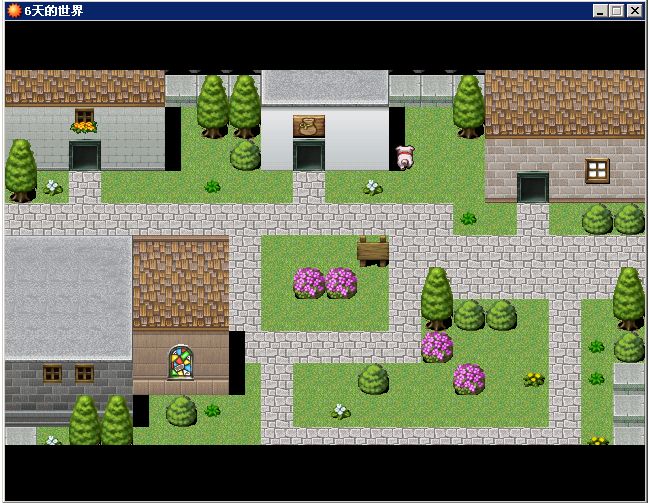
Task: Enter the door below the flower box window
Action: 85,156
